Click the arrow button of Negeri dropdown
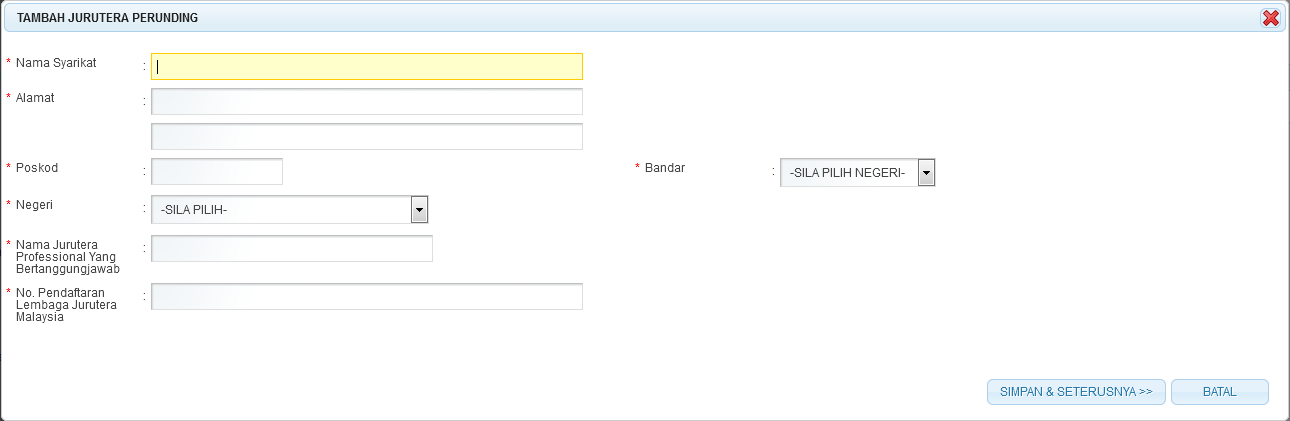 [420, 210]
